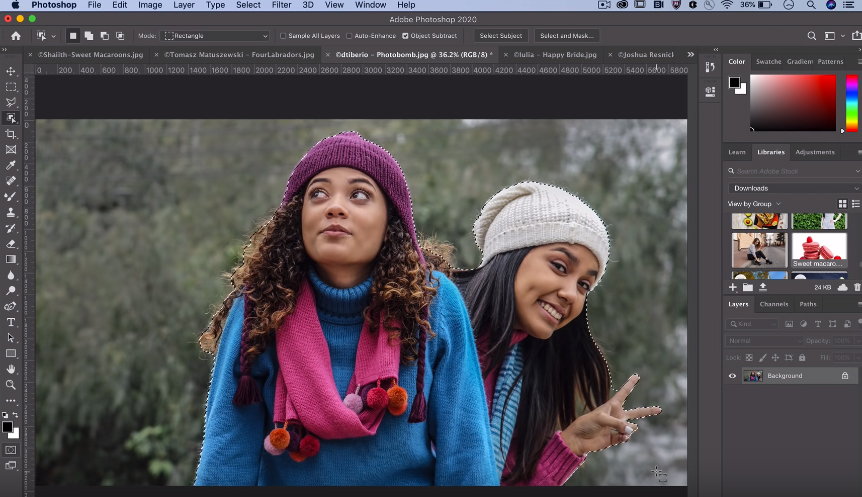Screen dimensions: 862x497
Task: Open the Filter menu
Action: [x=281, y=5]
